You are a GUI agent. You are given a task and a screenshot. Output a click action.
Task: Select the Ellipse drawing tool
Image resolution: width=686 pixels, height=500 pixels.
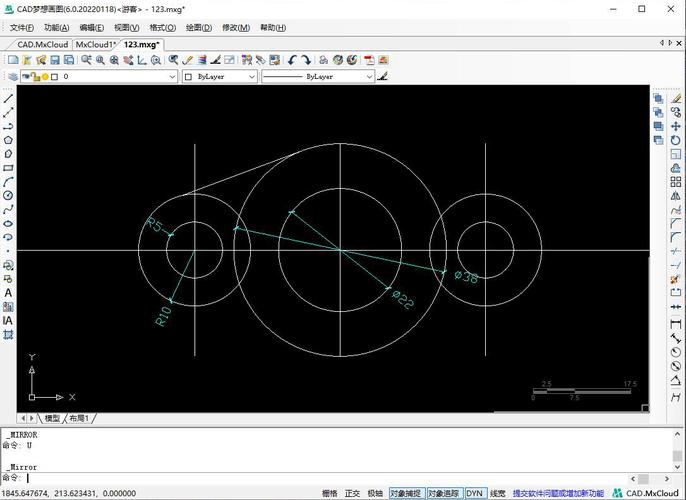pyautogui.click(x=8, y=224)
